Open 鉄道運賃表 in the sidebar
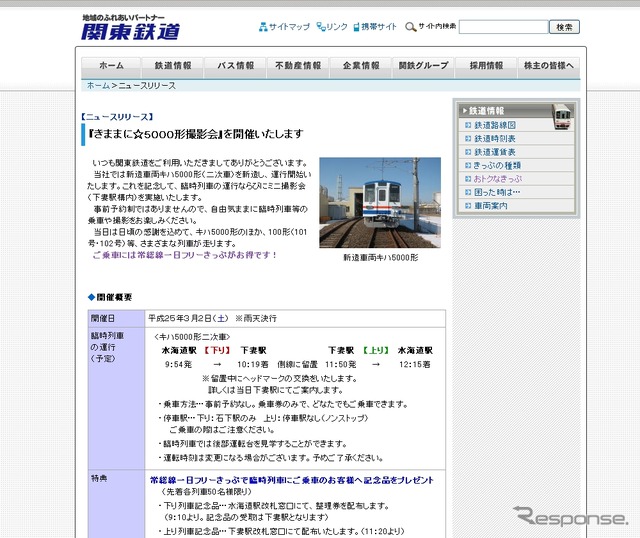 click(x=495, y=152)
